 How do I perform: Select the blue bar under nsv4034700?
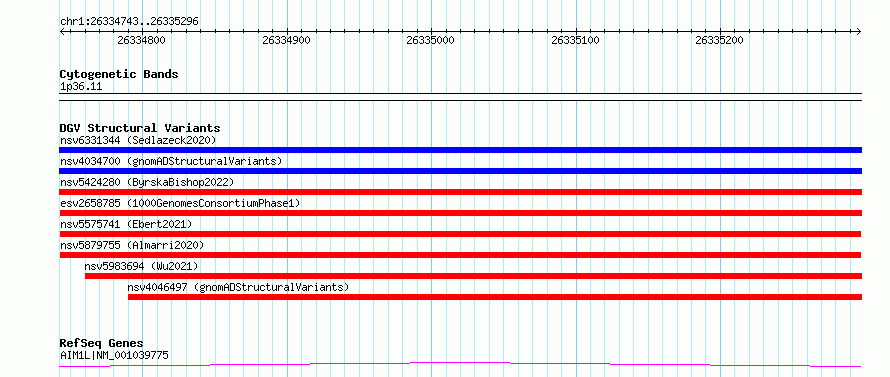point(460,171)
